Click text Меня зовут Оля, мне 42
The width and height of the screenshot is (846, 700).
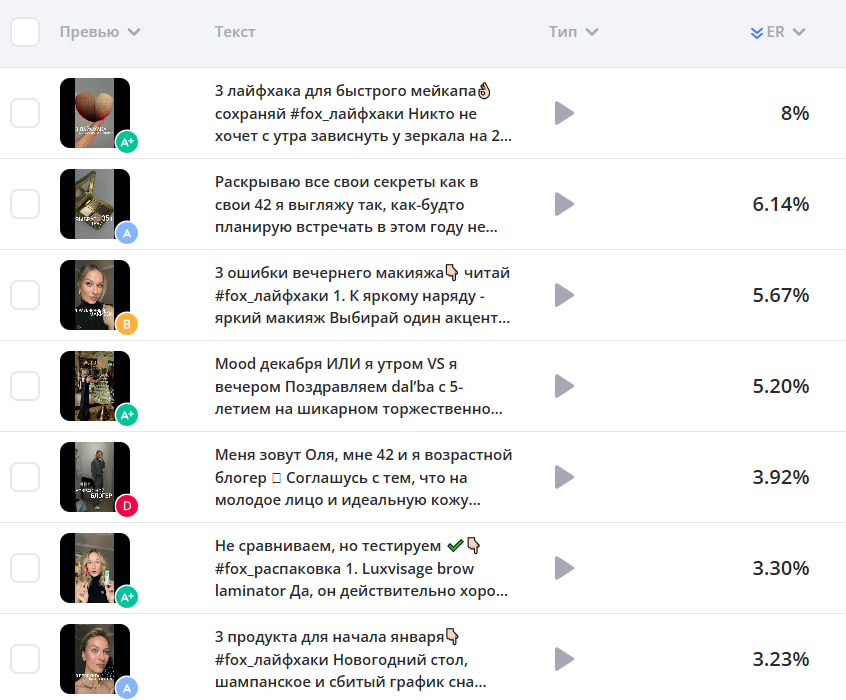(304, 455)
